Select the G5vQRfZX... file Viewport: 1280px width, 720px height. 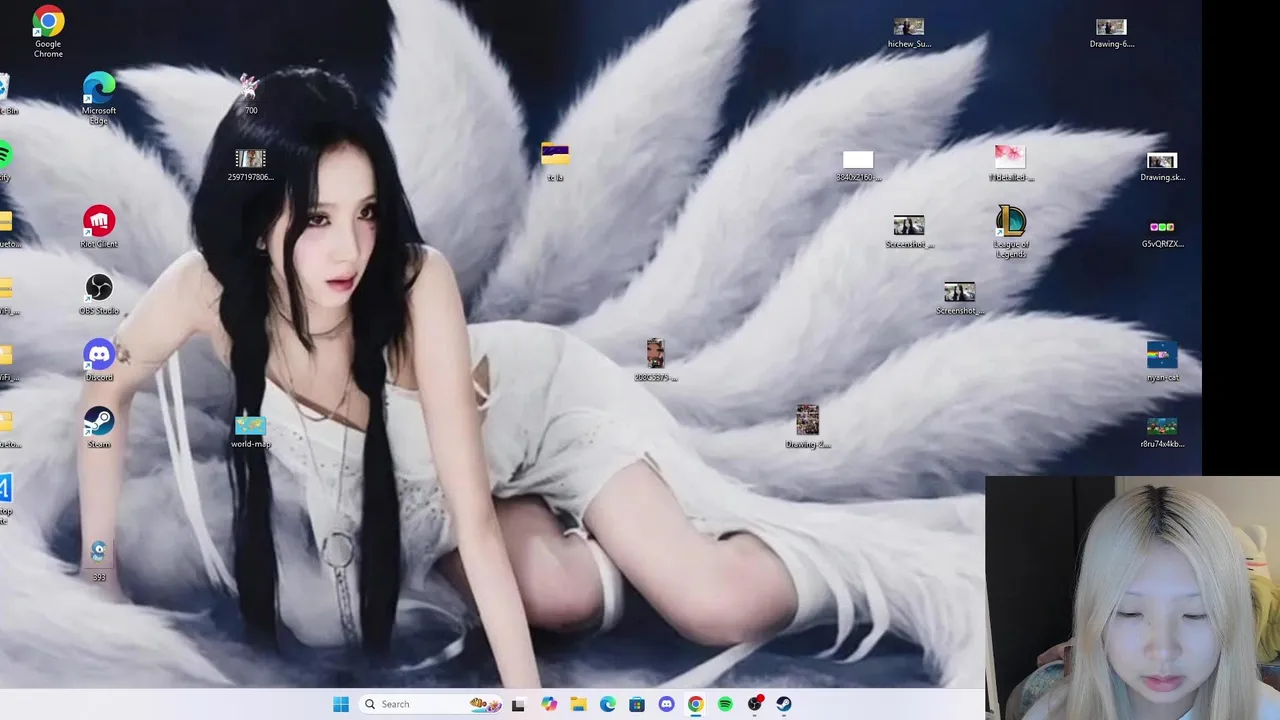click(1162, 234)
